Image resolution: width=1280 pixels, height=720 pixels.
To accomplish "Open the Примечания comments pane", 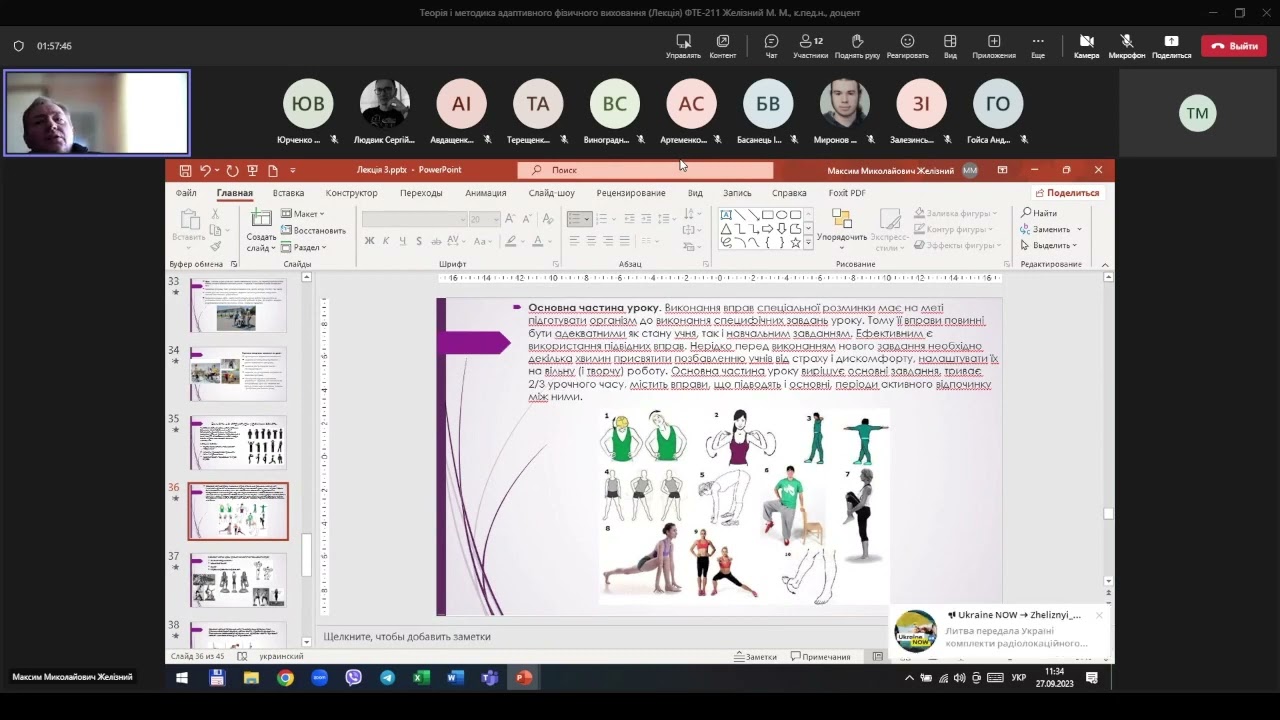I will 820,657.
